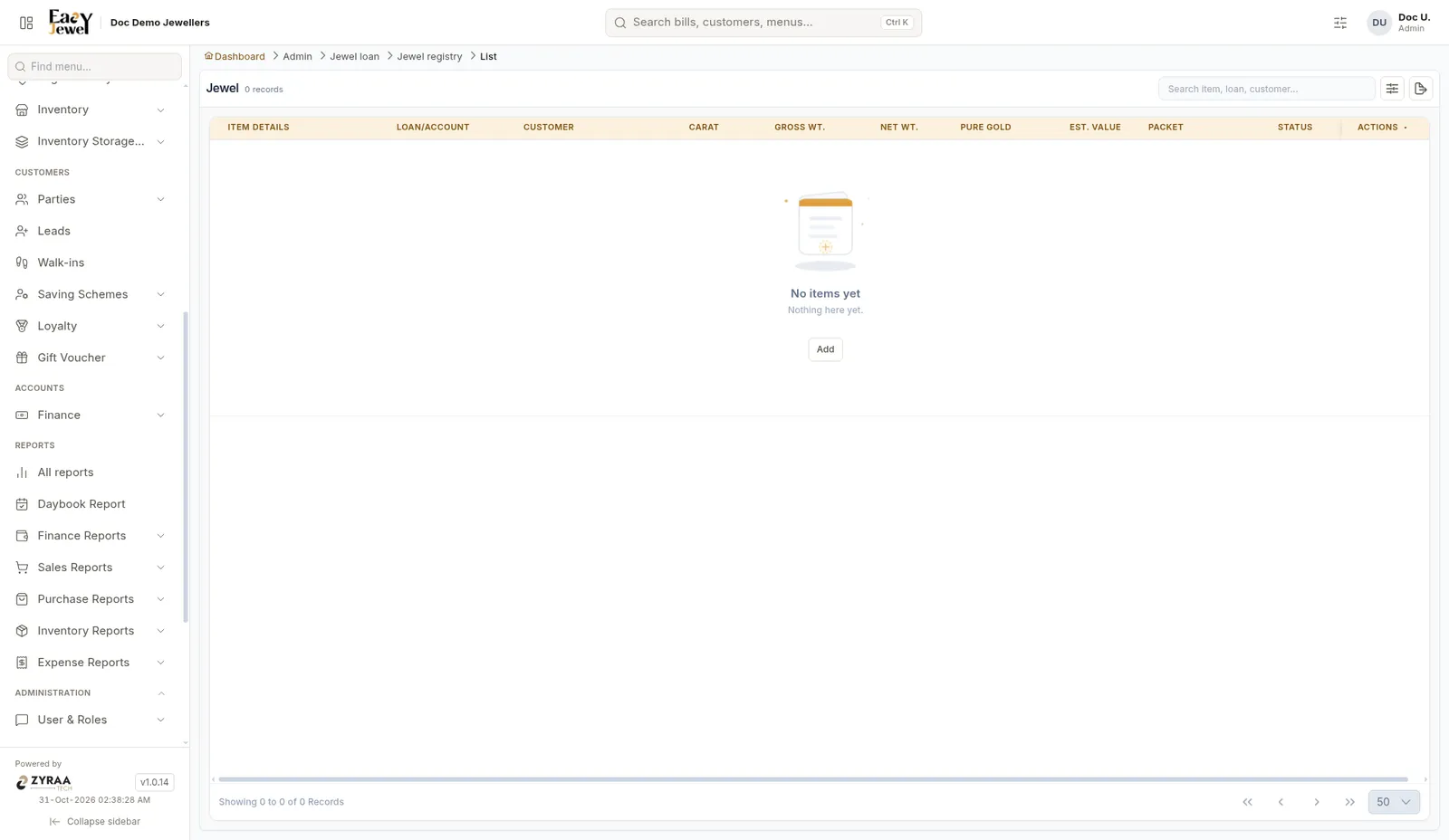
Task: Focus the Find menu search box
Action: coord(94,66)
